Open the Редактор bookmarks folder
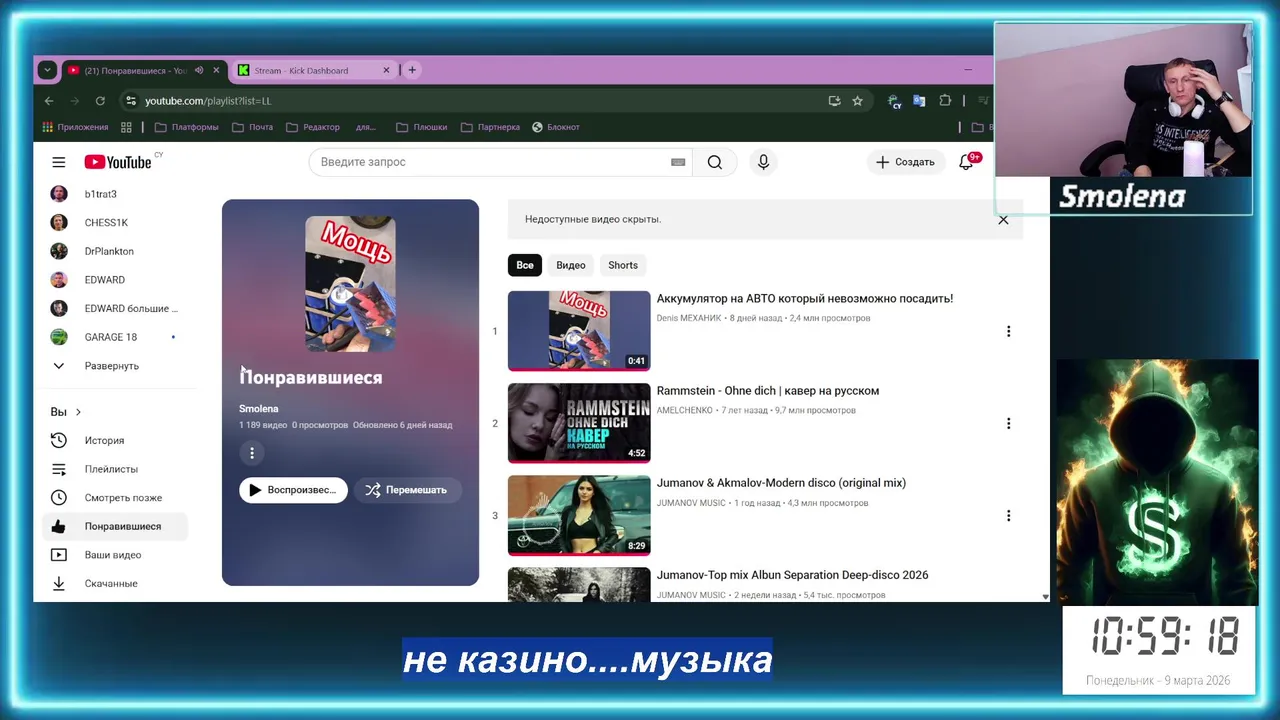The height and width of the screenshot is (720, 1280). coord(313,127)
